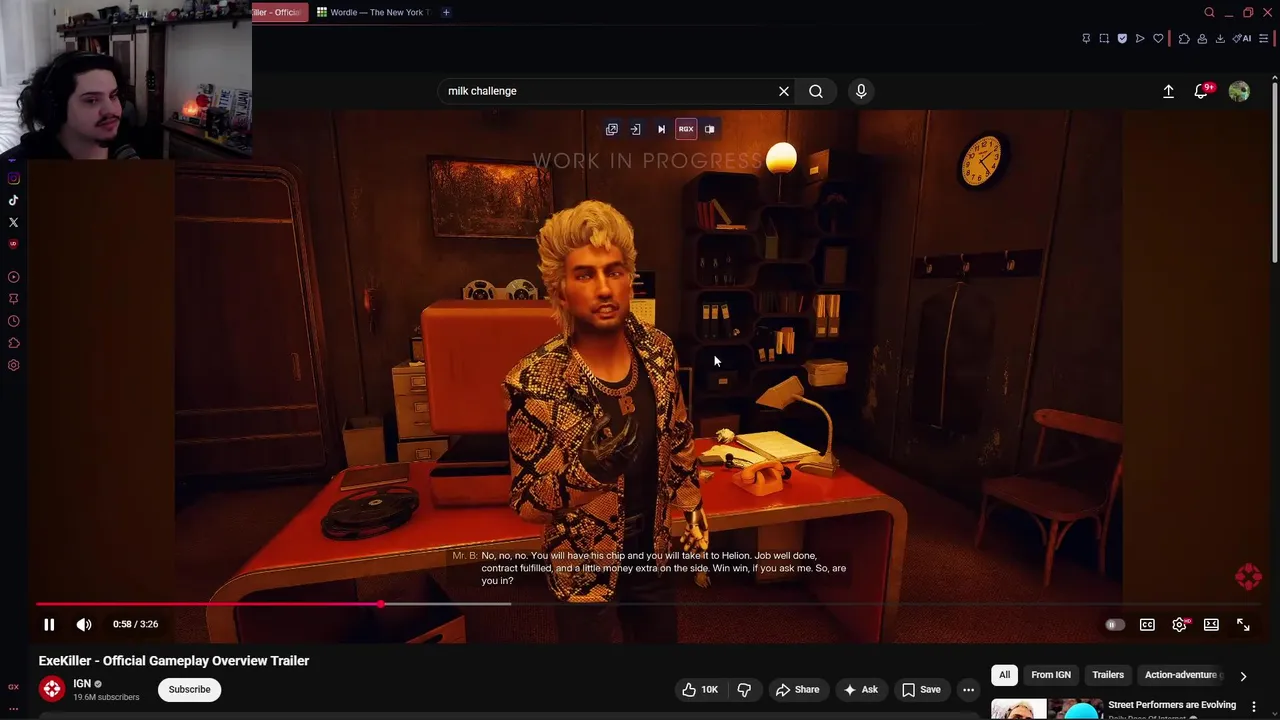Switch to the Wordle New York Times tab
Viewport: 1280px width, 720px height.
(x=372, y=12)
